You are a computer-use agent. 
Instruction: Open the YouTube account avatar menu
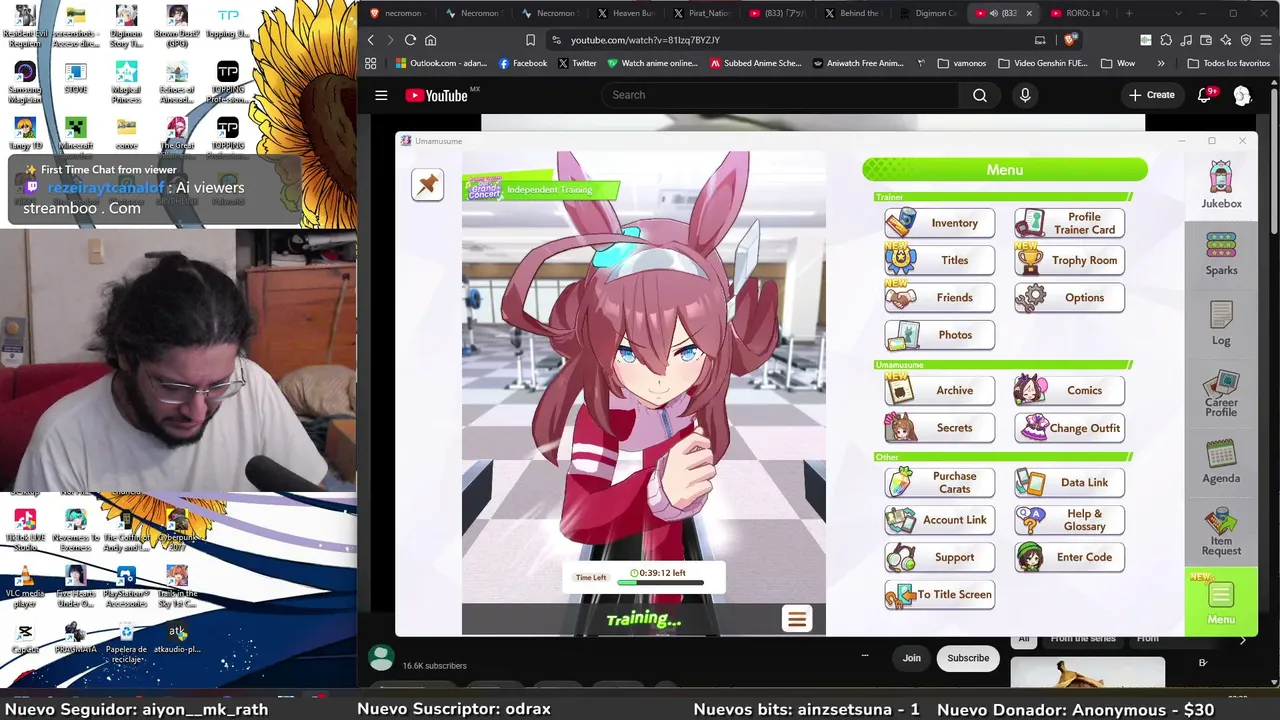tap(1242, 95)
